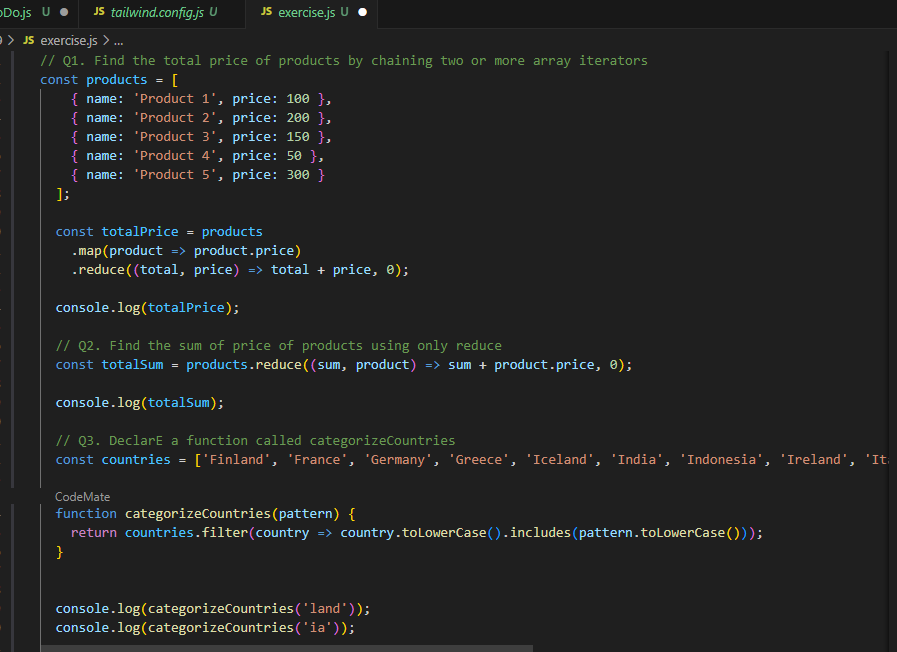Switch to the tailwind.config.js tab
The image size is (897, 652).
161,13
